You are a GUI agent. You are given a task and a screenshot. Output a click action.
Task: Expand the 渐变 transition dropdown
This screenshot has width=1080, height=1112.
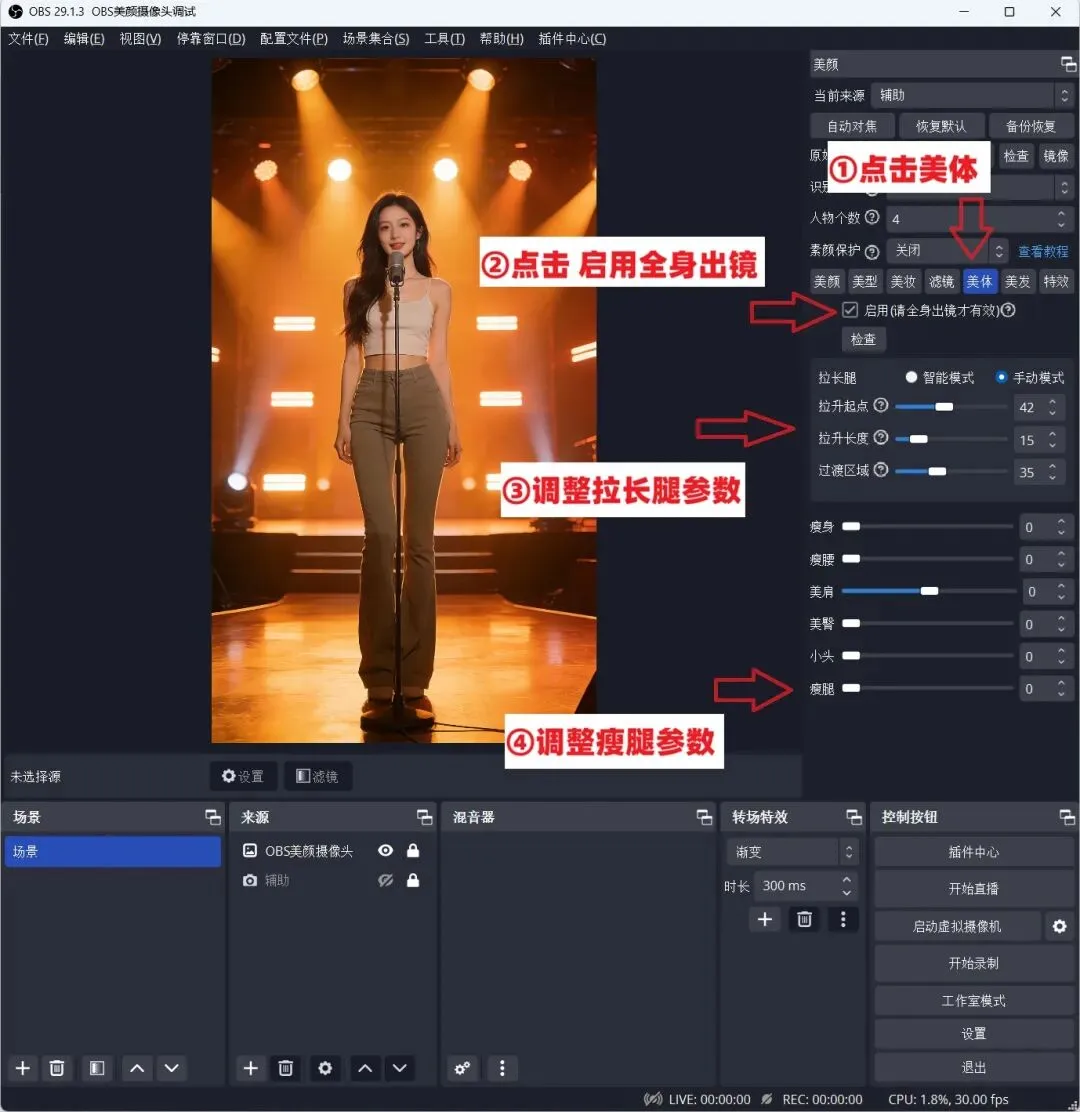pyautogui.click(x=793, y=851)
